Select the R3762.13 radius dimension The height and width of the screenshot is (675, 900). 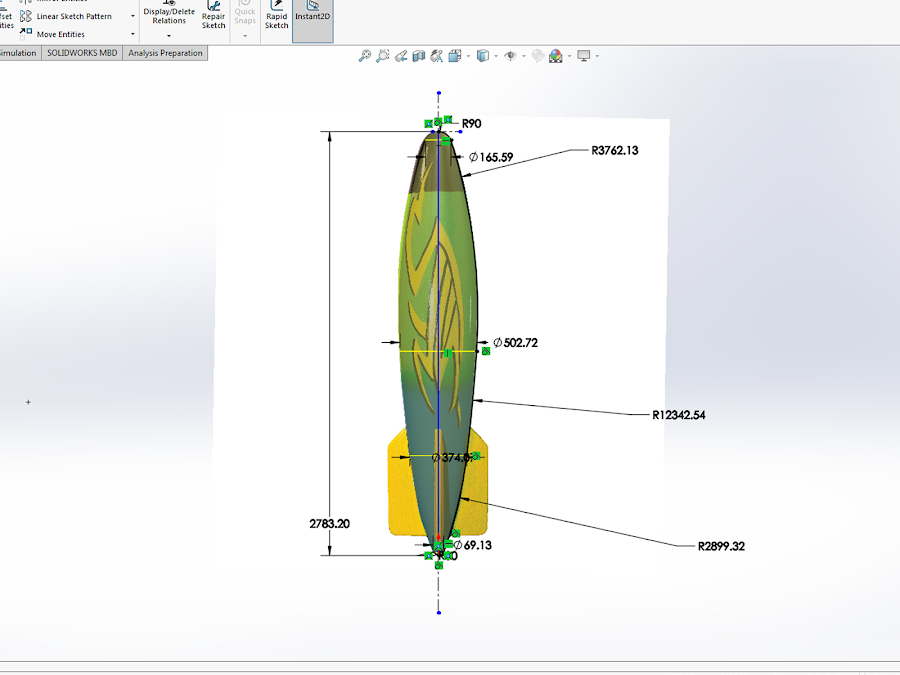click(x=615, y=150)
